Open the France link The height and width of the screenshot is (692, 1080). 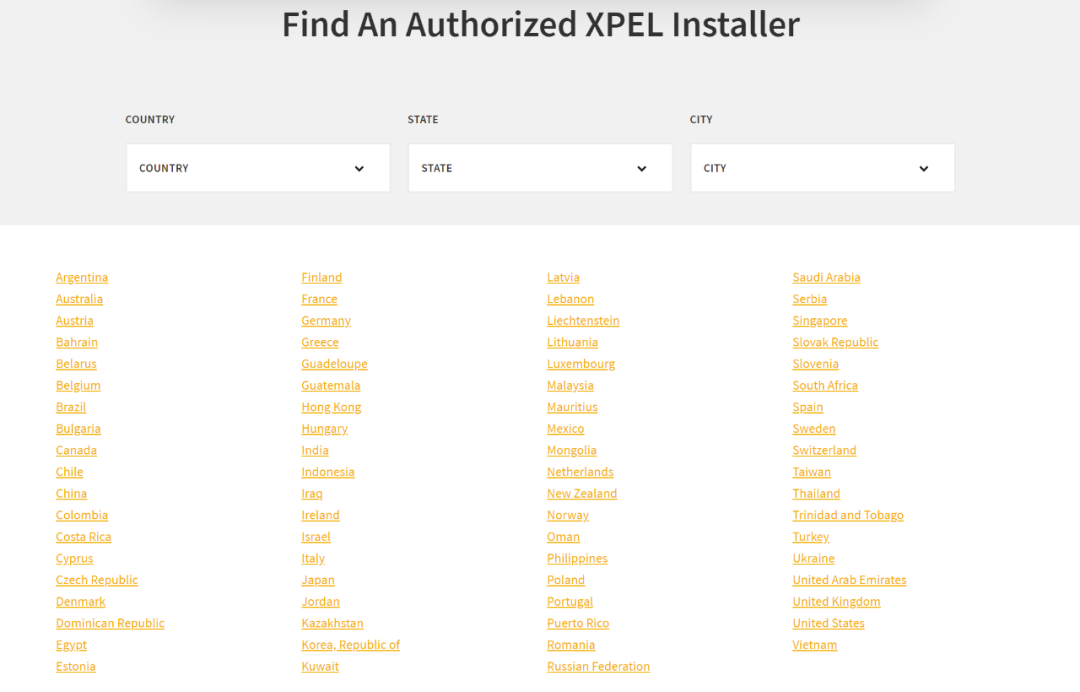coord(319,299)
